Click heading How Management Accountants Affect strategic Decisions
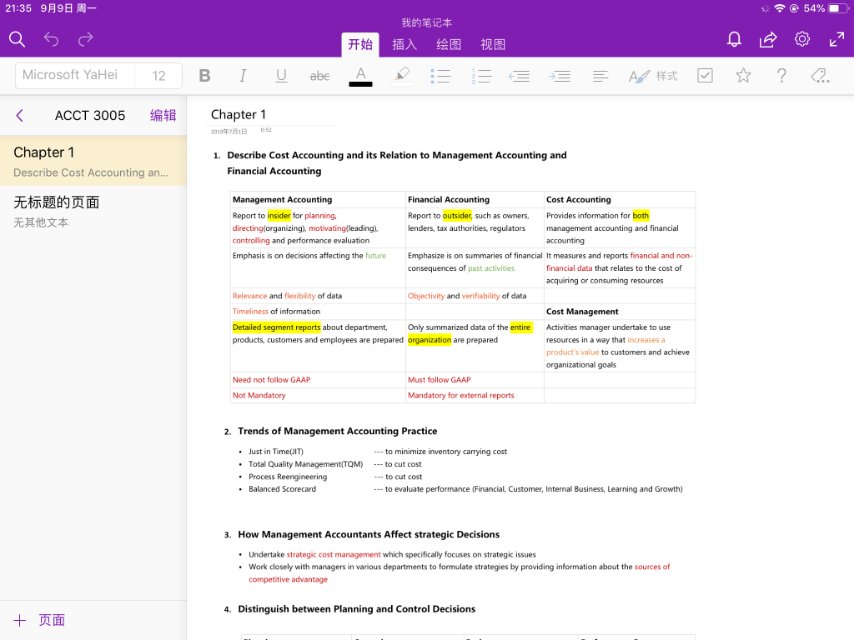854x640 pixels. [x=369, y=534]
